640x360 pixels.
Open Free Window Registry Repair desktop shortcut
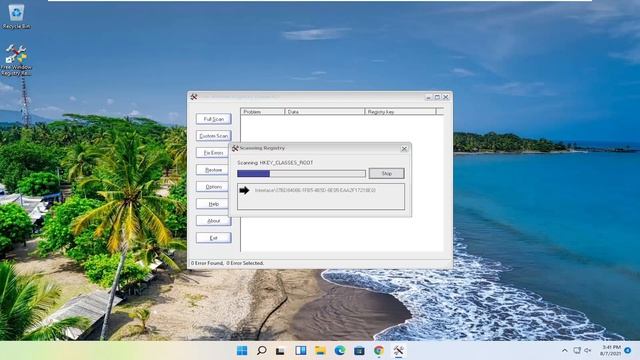pyautogui.click(x=16, y=60)
